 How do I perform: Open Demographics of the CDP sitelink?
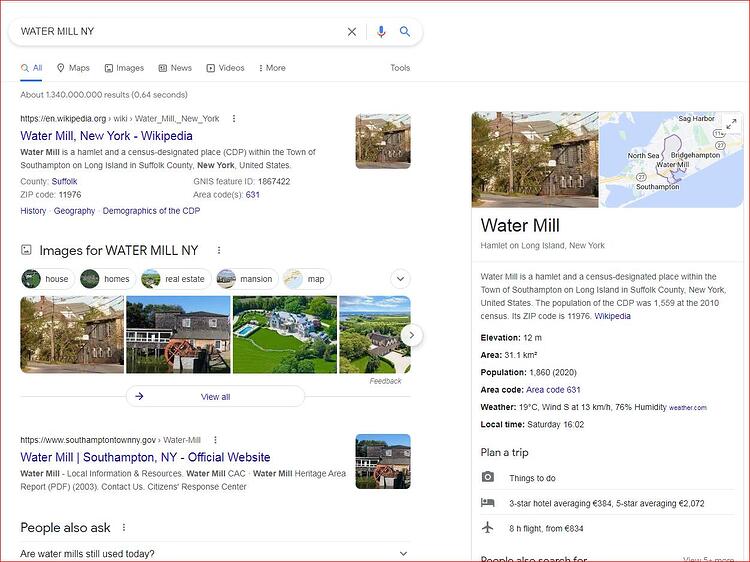(151, 211)
